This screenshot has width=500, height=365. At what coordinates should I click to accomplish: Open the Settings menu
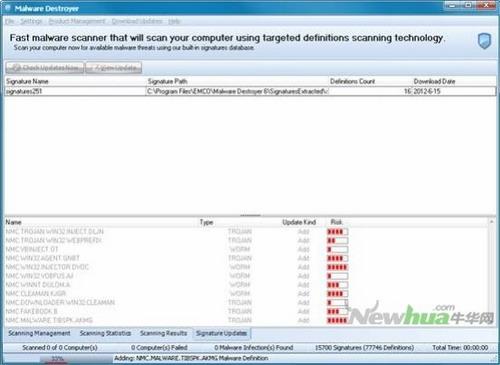[x=31, y=21]
